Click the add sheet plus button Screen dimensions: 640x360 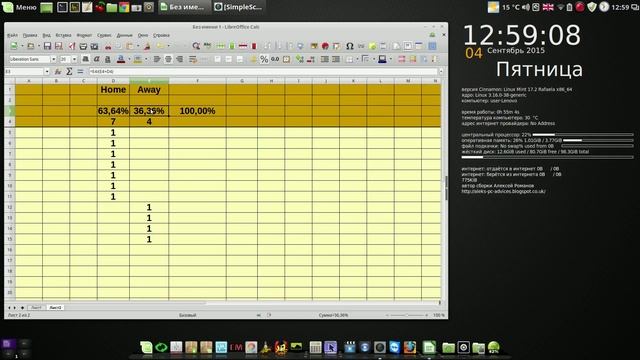22,307
